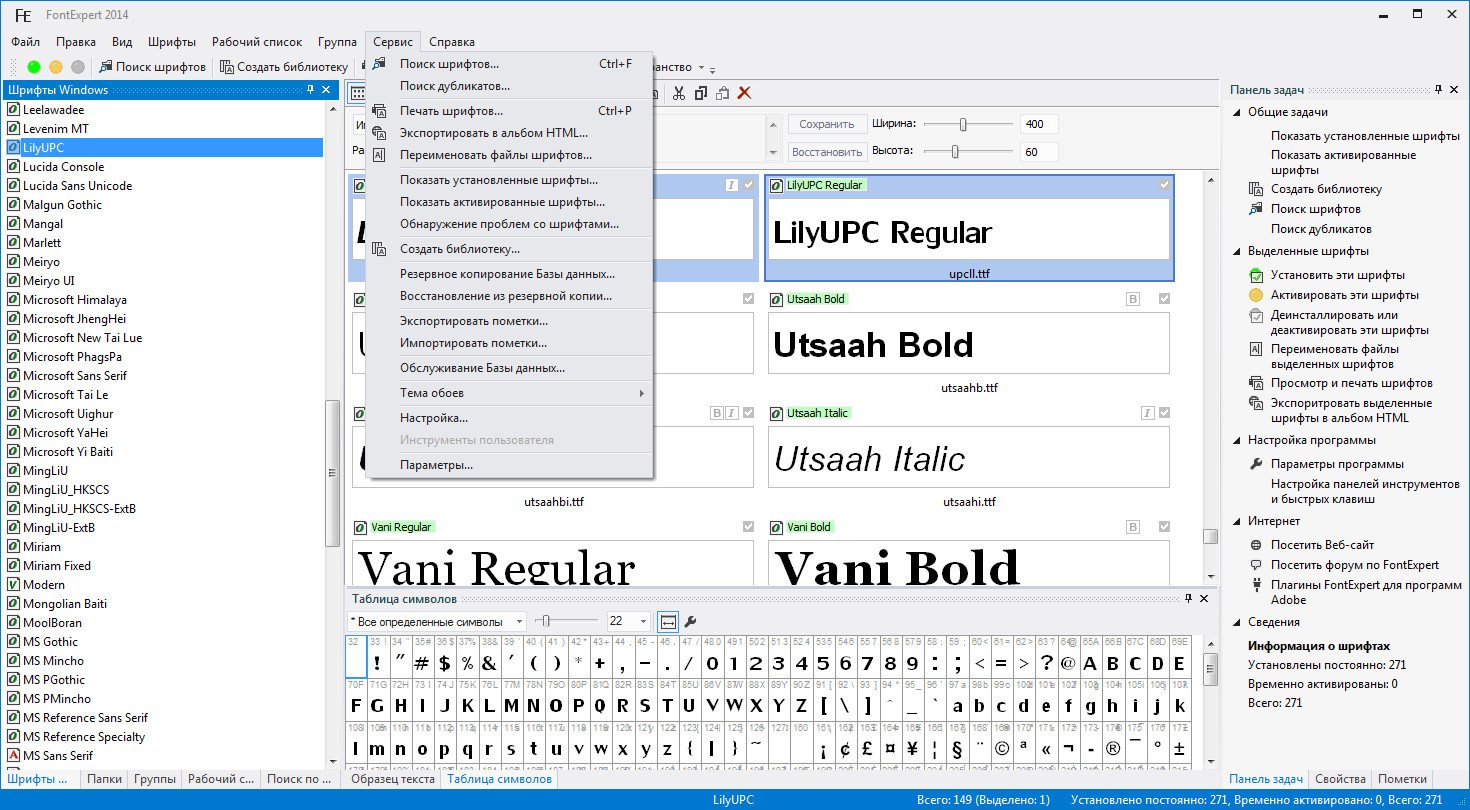Choose Параметры in Сервис menu
The height and width of the screenshot is (810, 1470).
click(x=509, y=465)
